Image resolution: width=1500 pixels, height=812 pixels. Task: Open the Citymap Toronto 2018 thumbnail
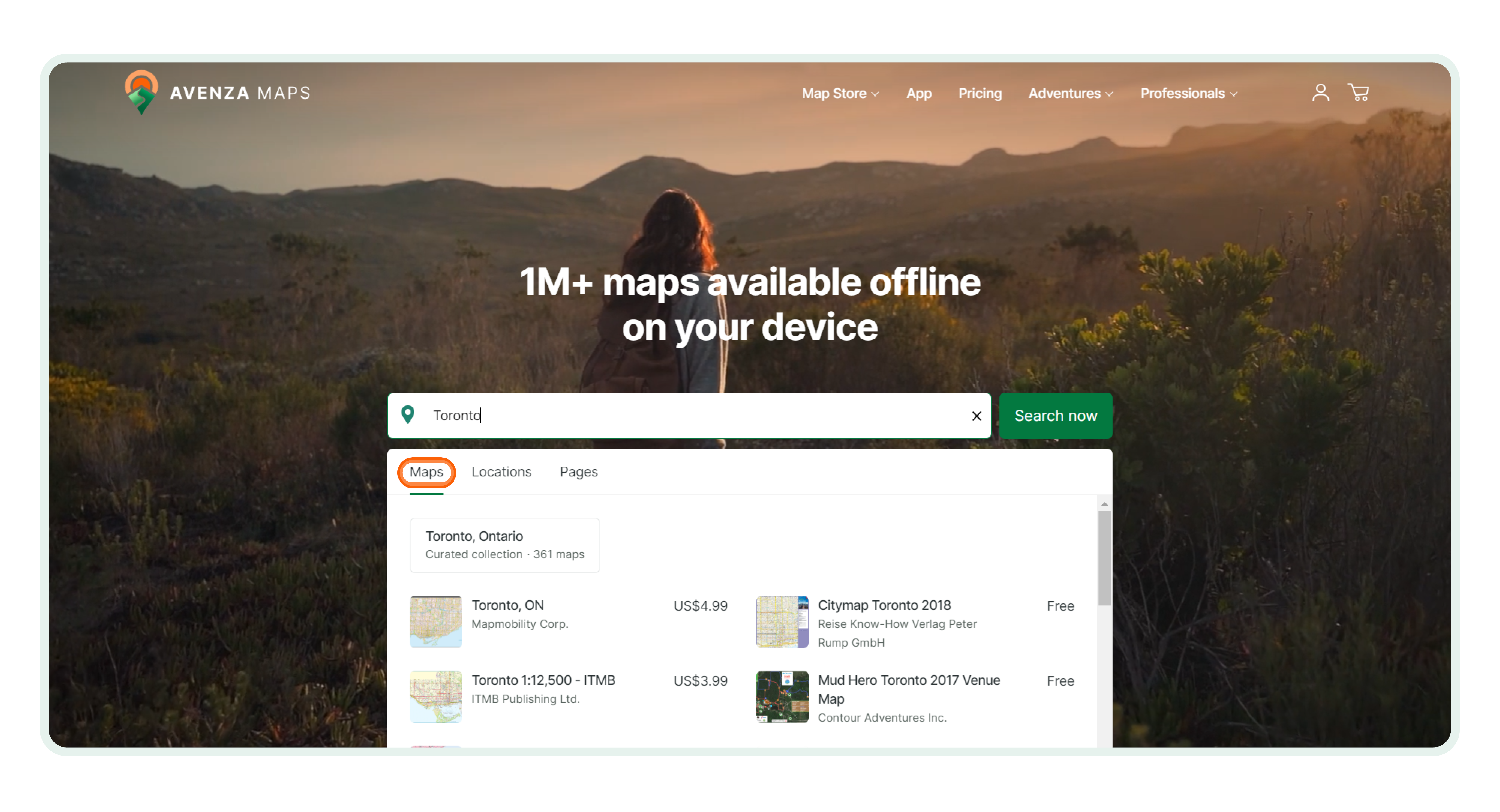pos(782,621)
